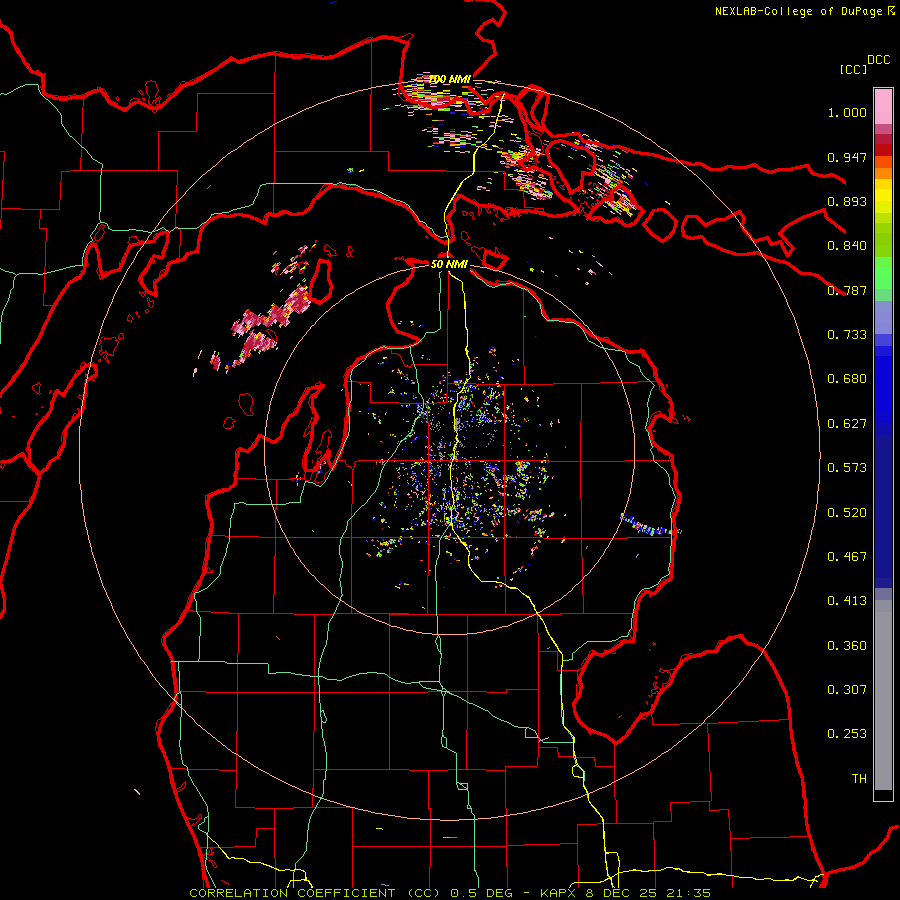Click the 0.467 scale value
This screenshot has width=900, height=900.
(847, 557)
